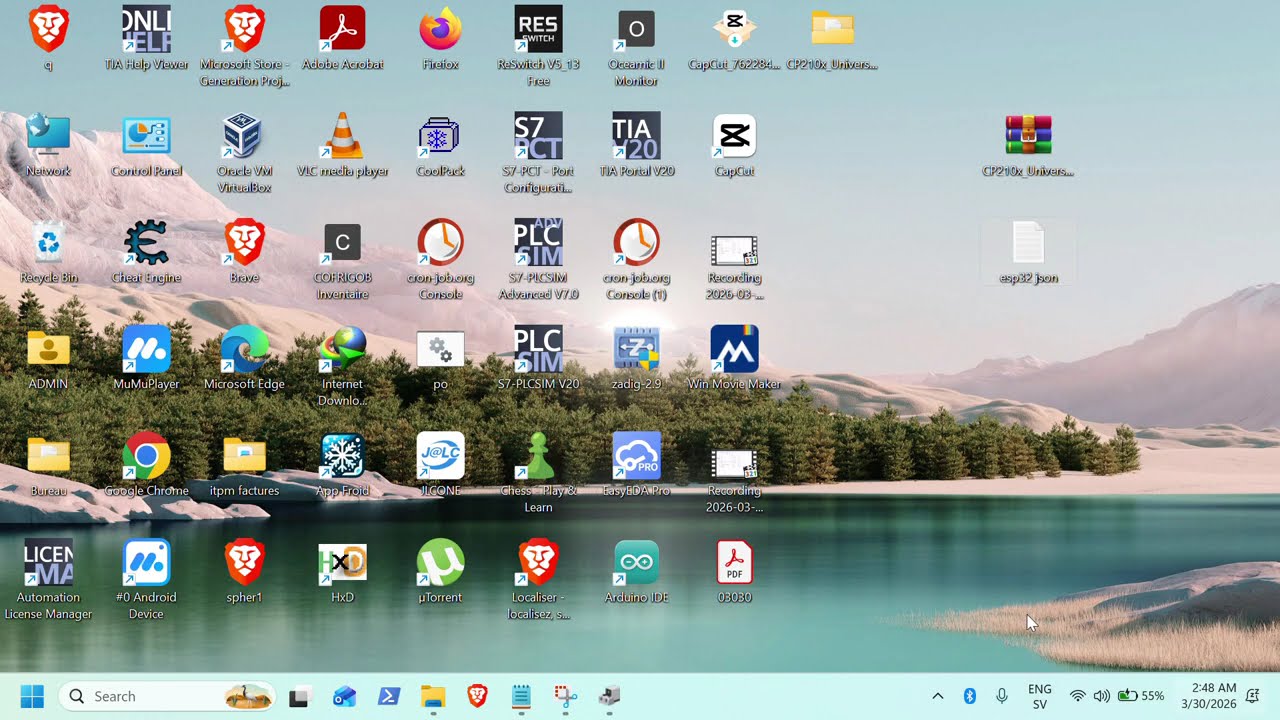The height and width of the screenshot is (720, 1280).
Task: Select the zadig-2.9 executable icon
Action: 636,358
